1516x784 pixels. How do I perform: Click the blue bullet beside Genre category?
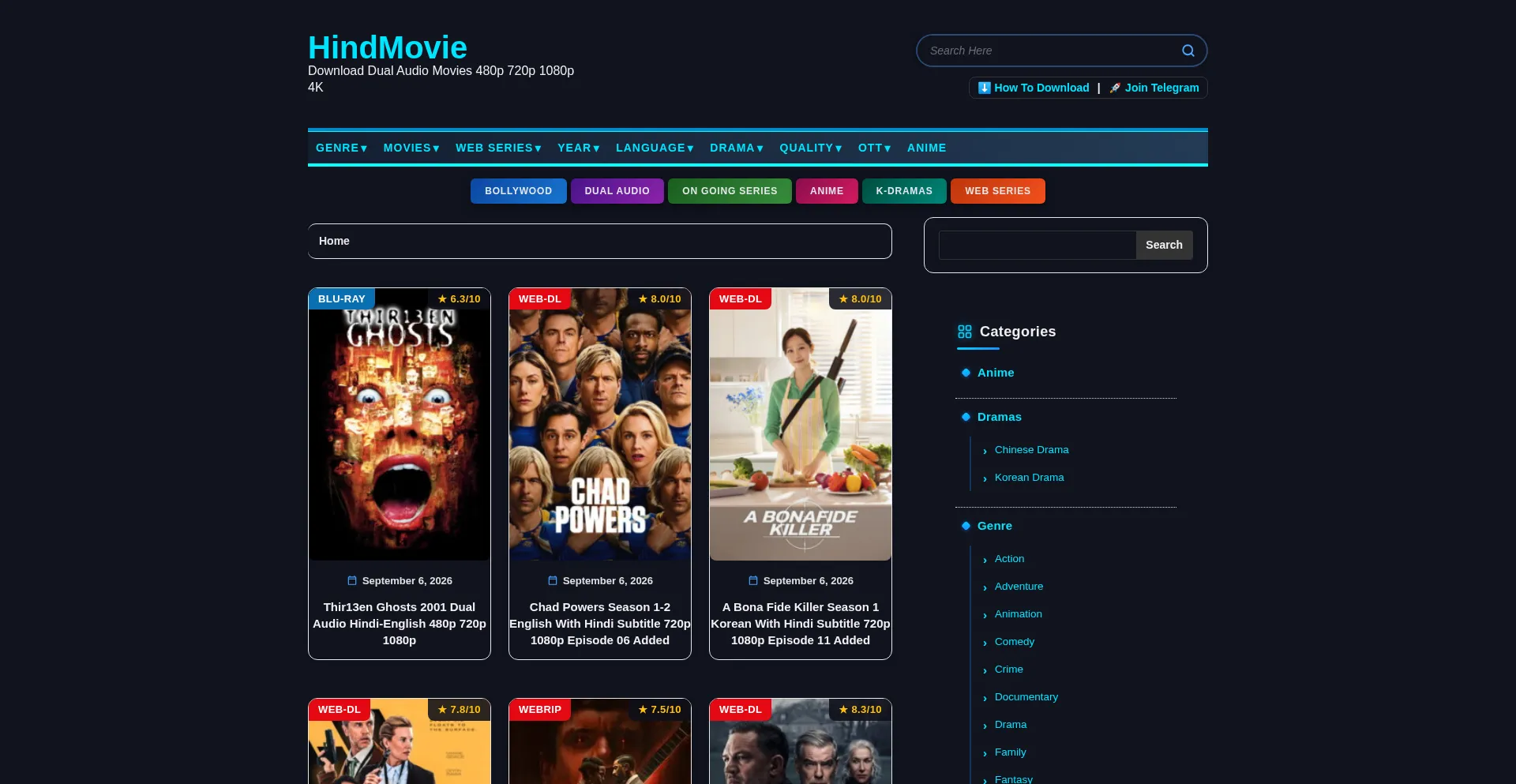[x=966, y=526]
